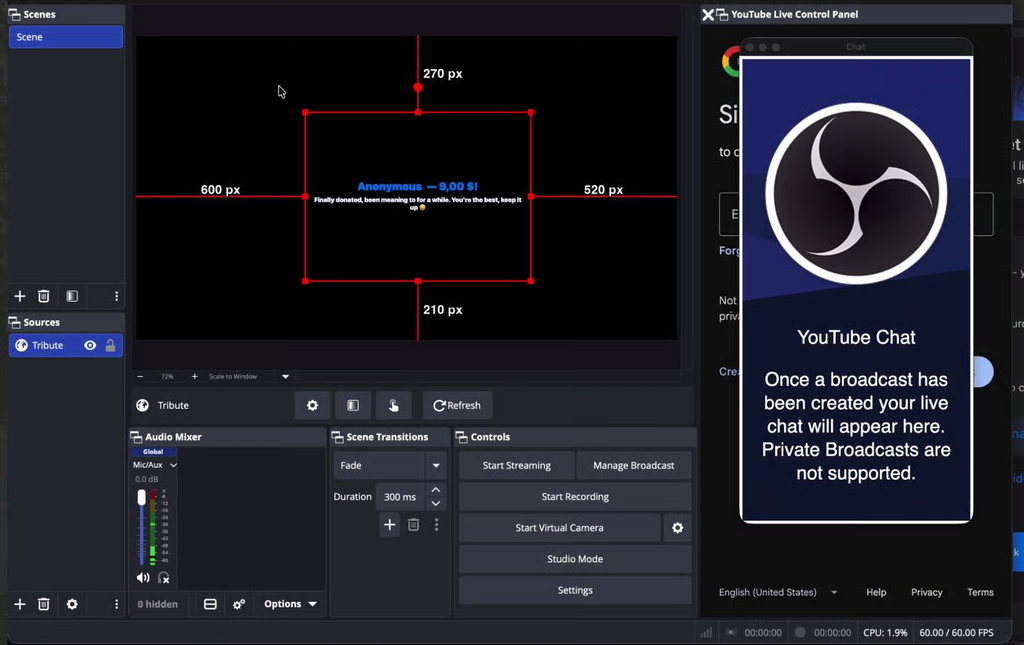Refresh the Tribute browser source

tap(457, 405)
